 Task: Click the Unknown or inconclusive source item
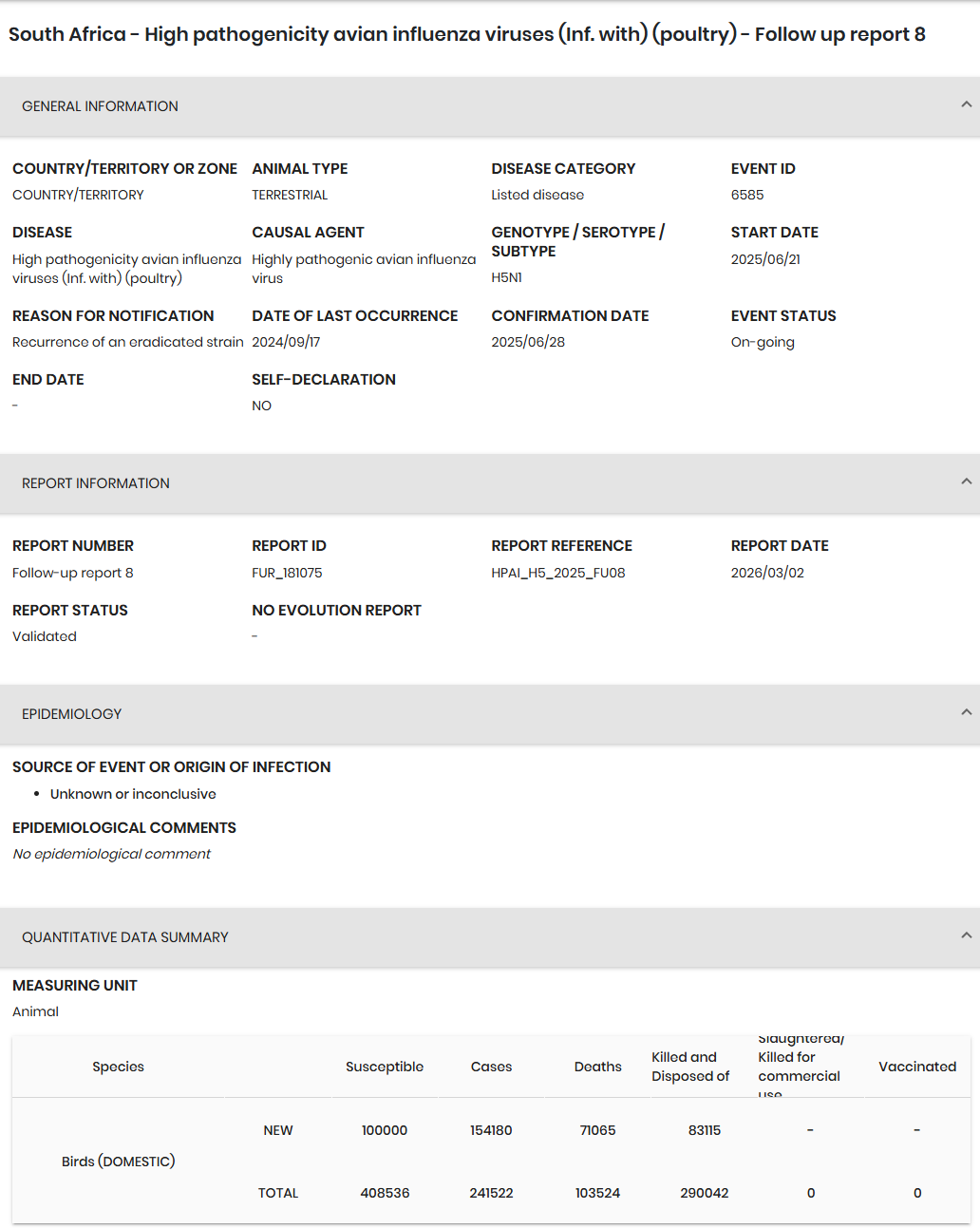[133, 794]
